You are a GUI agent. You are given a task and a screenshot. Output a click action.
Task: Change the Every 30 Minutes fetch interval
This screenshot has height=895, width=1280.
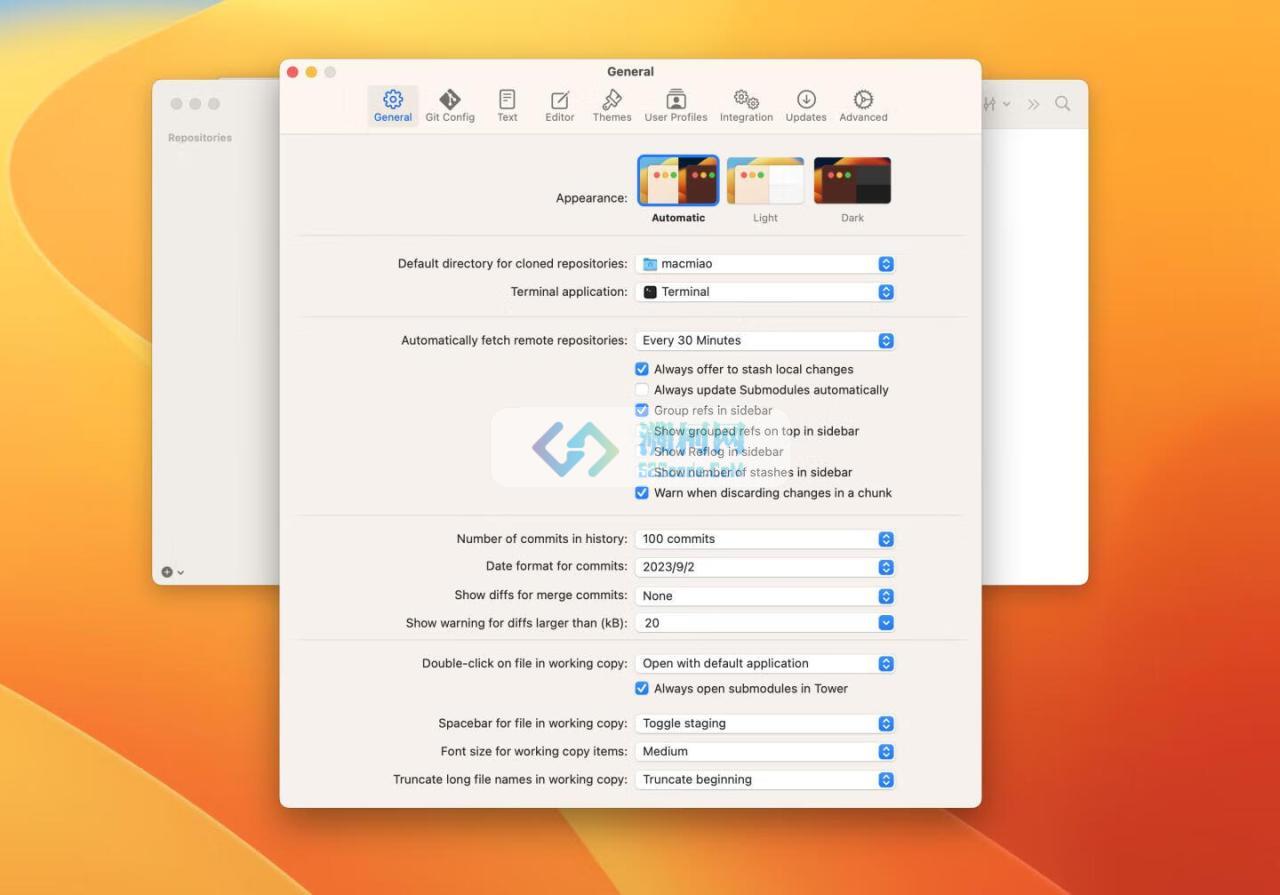[765, 340]
